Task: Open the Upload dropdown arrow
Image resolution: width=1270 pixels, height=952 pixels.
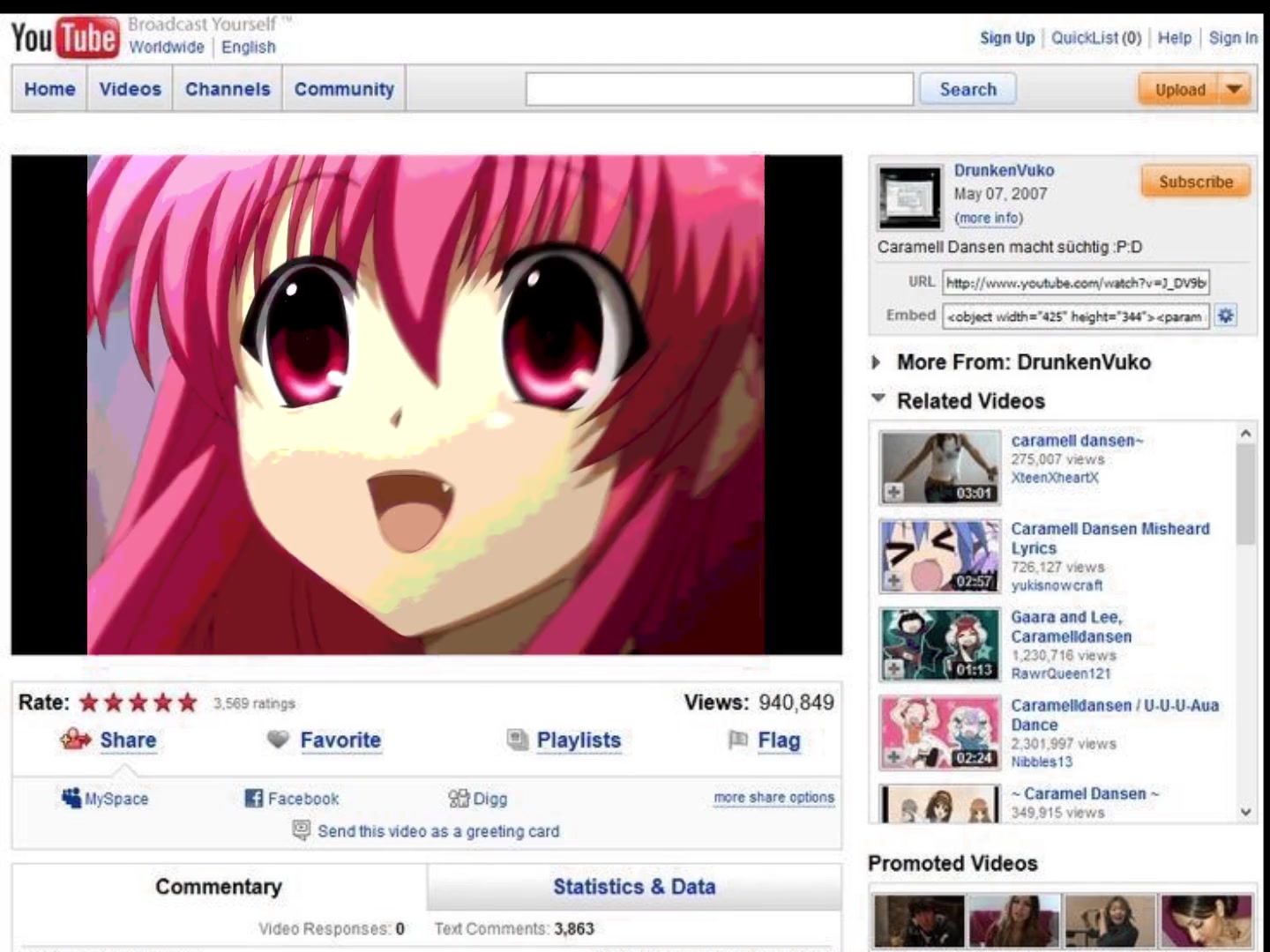Action: click(1235, 89)
